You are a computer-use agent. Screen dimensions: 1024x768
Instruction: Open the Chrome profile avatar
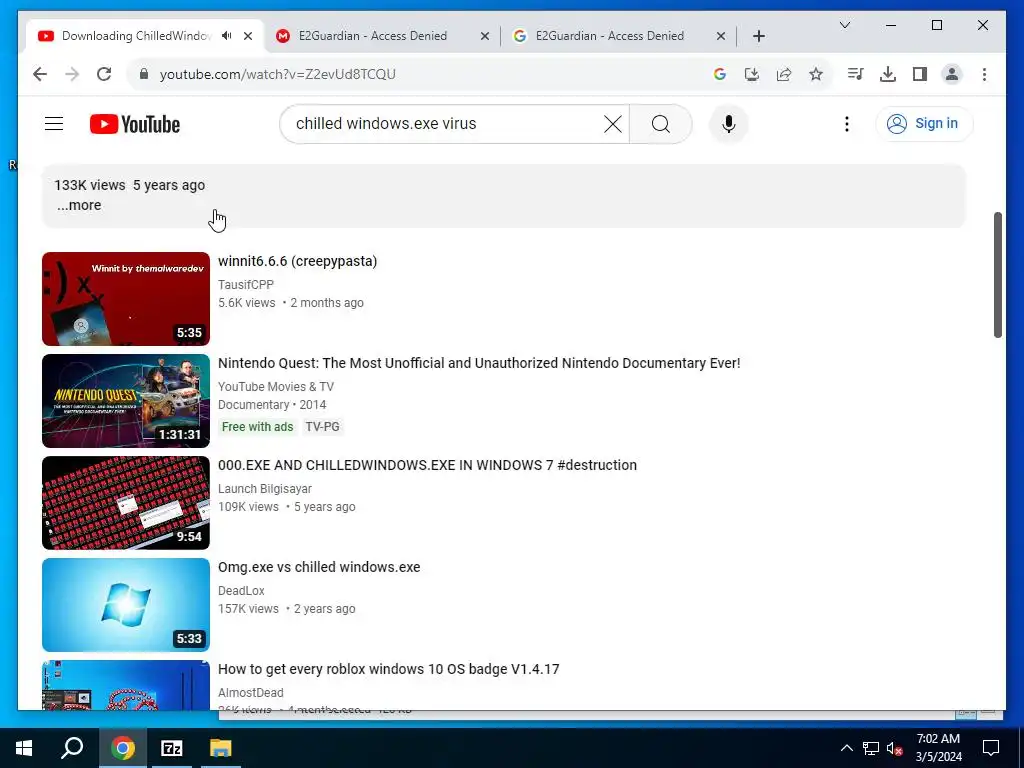point(952,74)
